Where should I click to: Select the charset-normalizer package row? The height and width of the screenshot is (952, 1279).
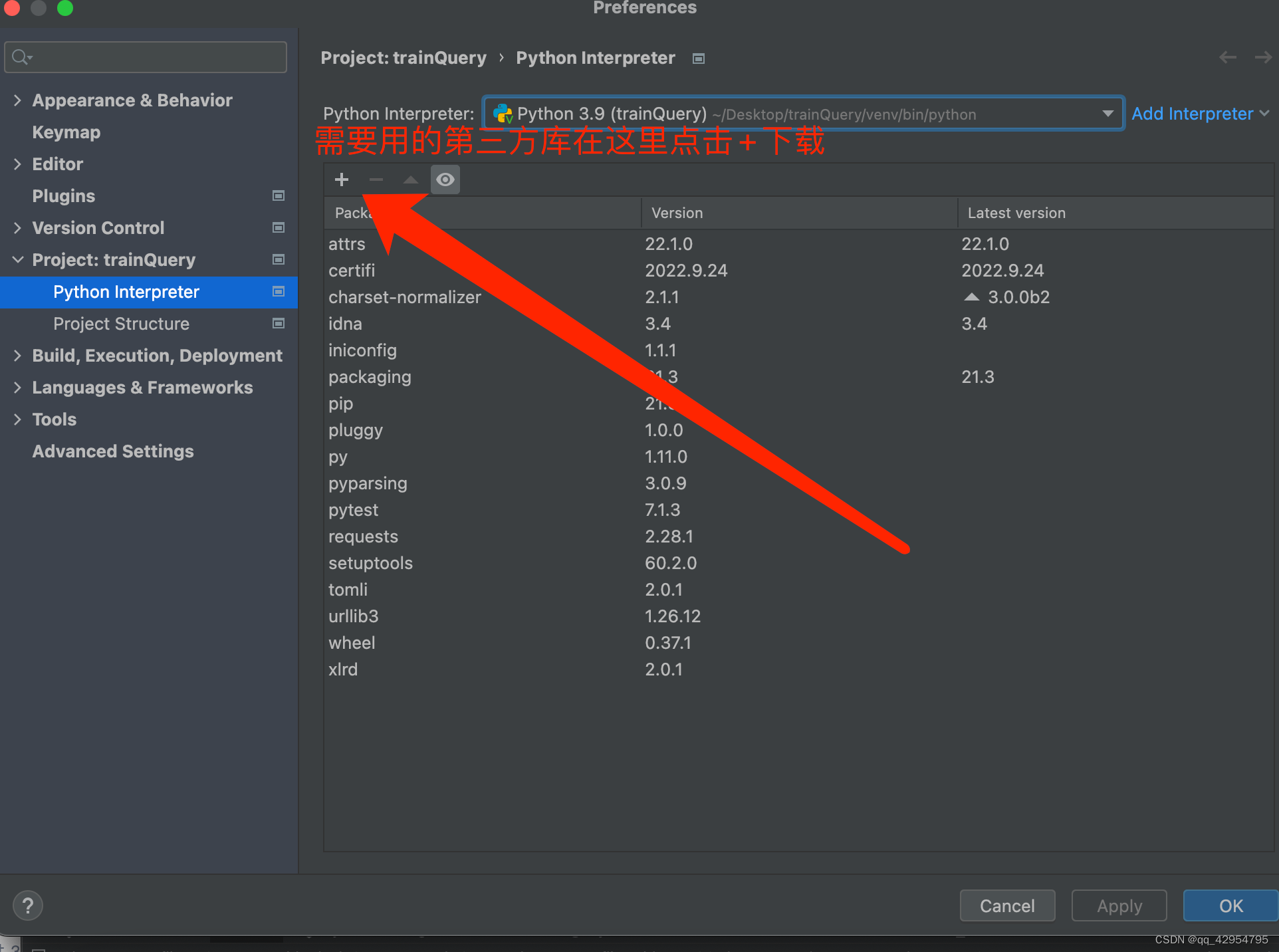point(798,297)
